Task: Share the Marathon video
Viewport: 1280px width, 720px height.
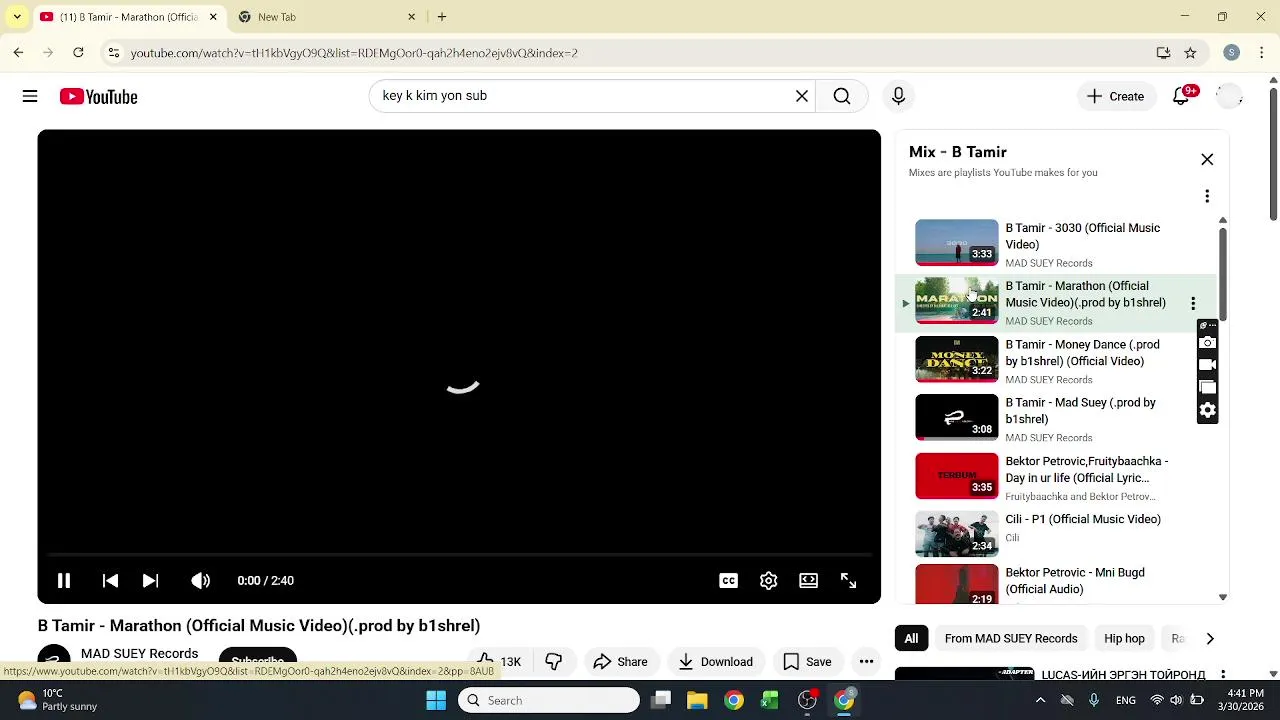Action: point(620,661)
